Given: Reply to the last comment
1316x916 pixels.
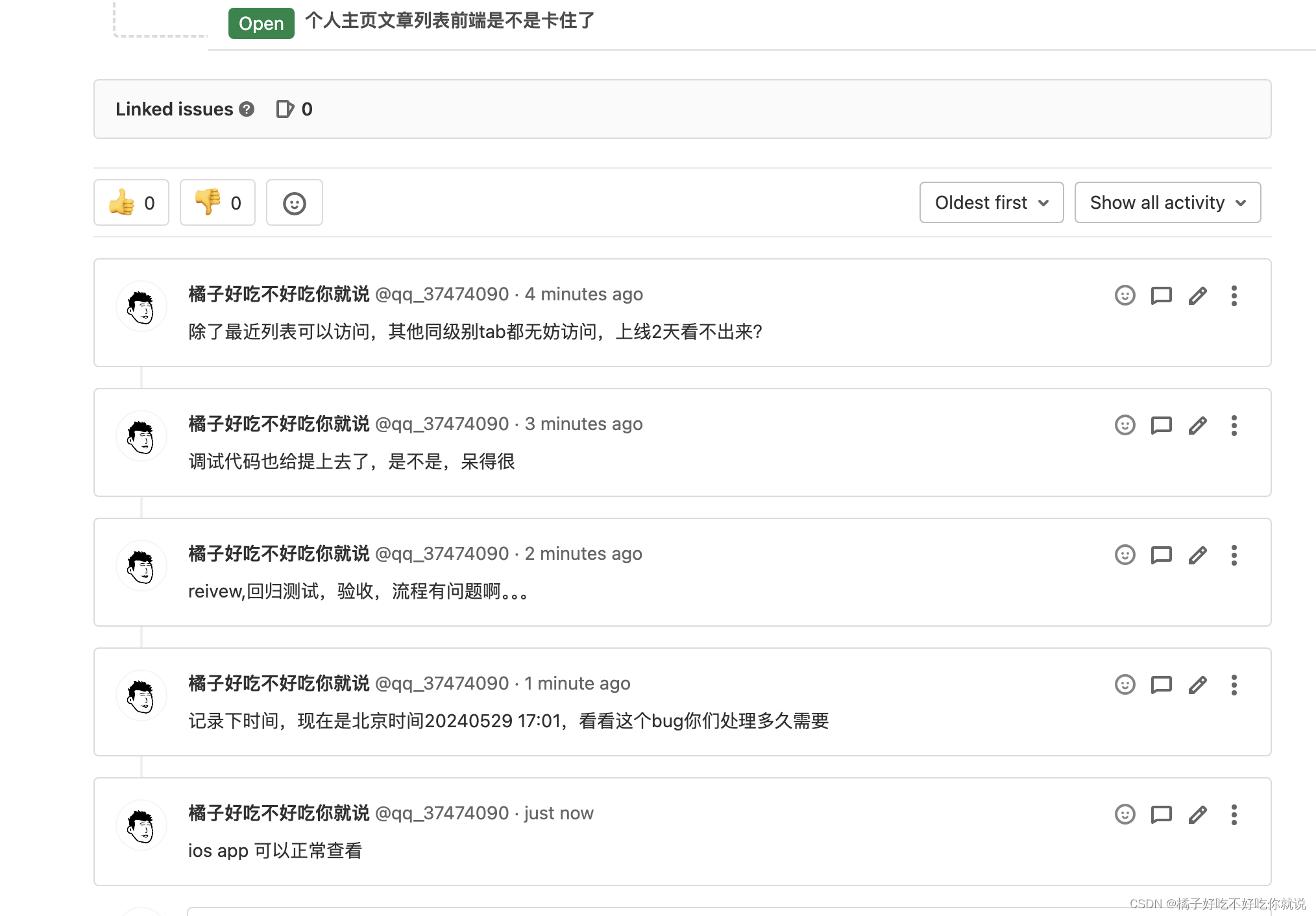Looking at the screenshot, I should point(1161,814).
